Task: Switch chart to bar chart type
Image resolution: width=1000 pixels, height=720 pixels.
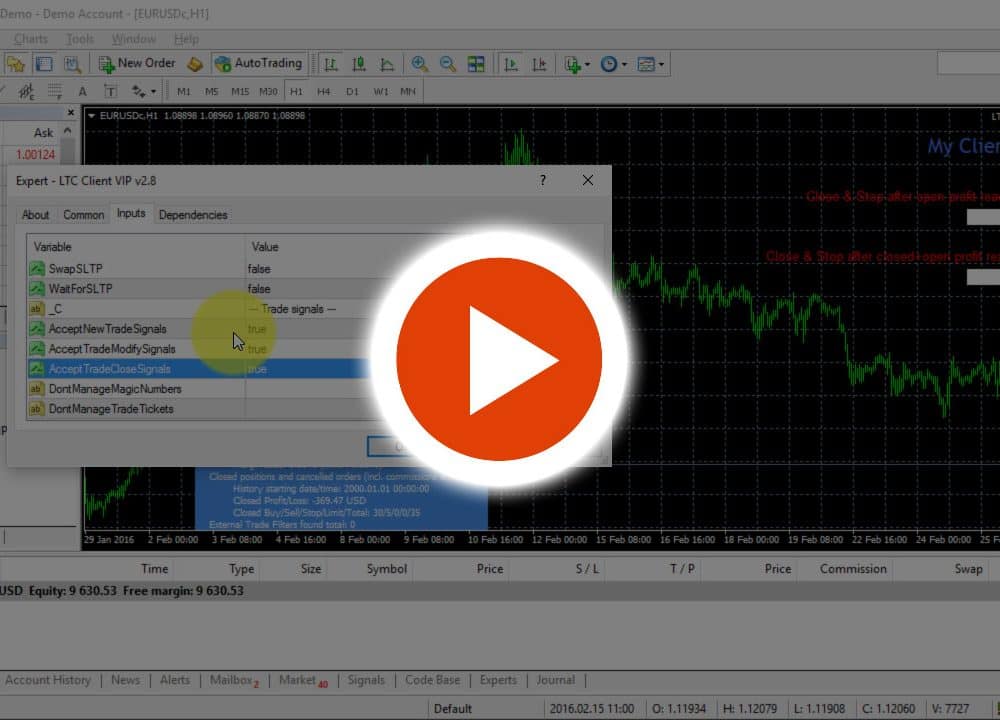Action: click(x=330, y=64)
